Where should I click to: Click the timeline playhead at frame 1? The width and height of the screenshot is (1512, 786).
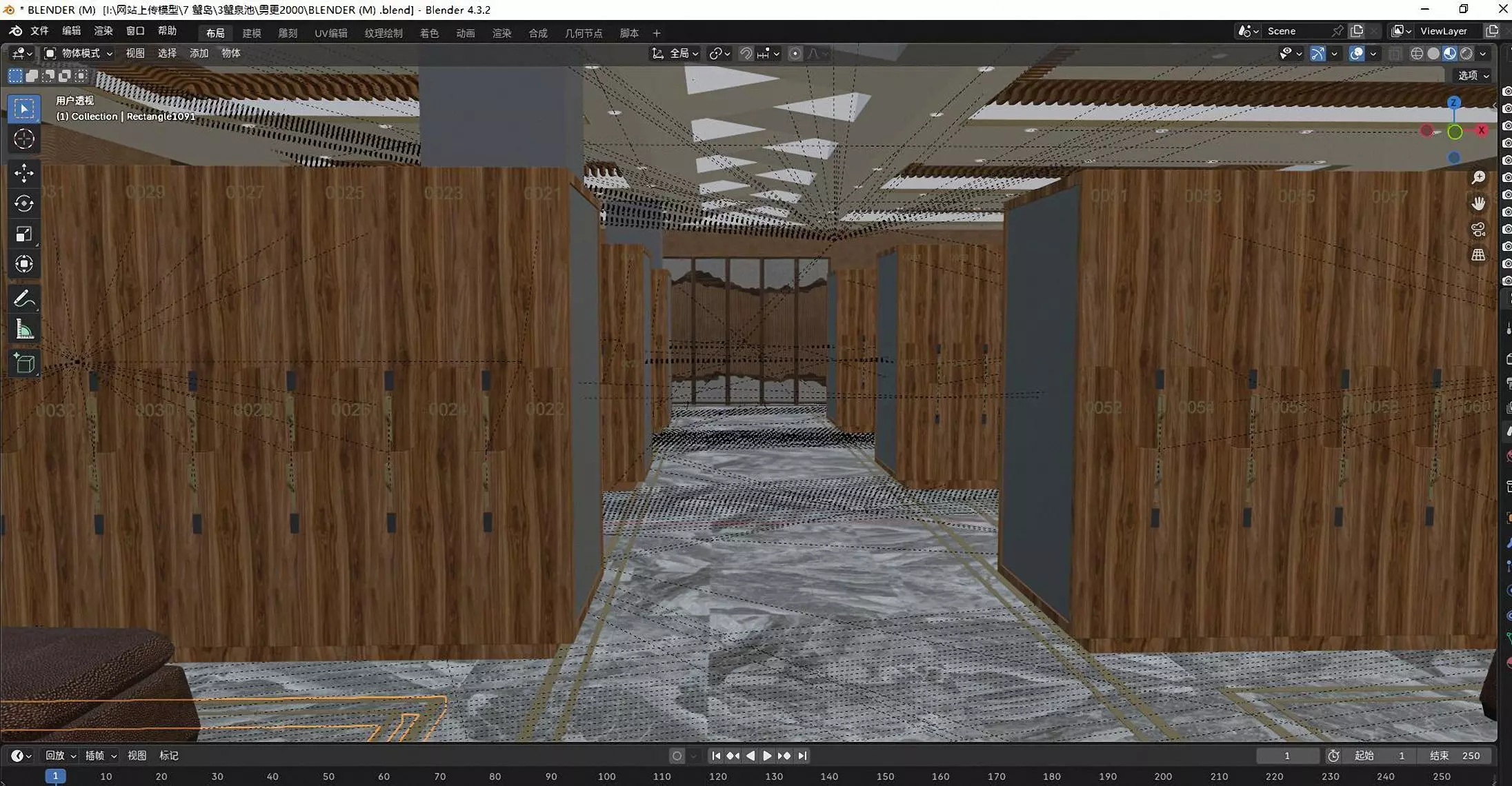pyautogui.click(x=56, y=776)
